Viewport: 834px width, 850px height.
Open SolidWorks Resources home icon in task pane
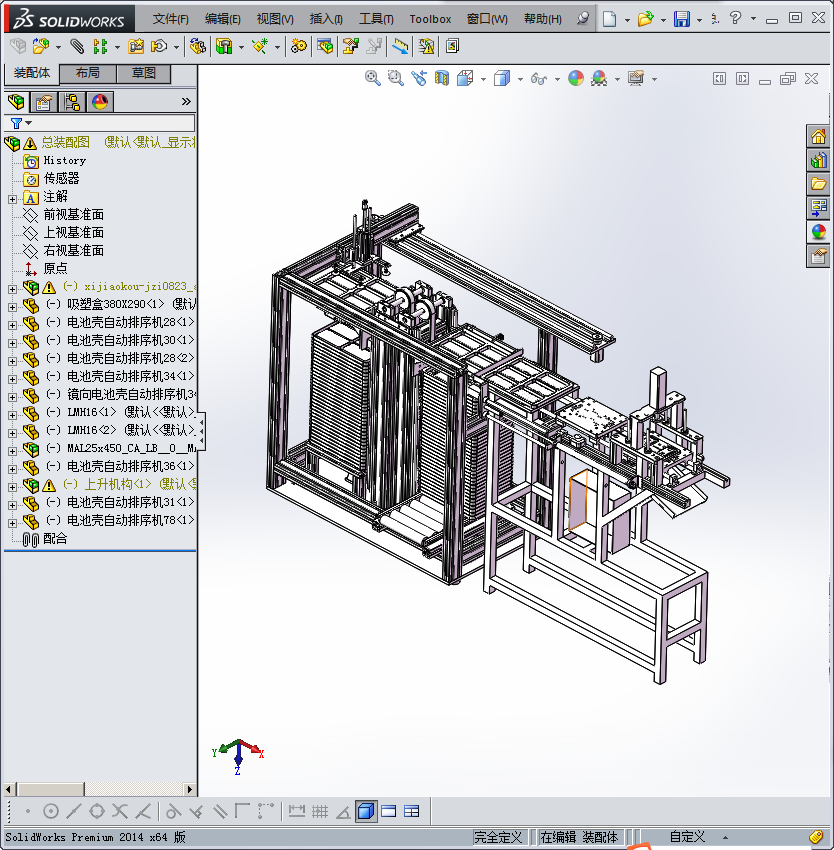coord(819,137)
